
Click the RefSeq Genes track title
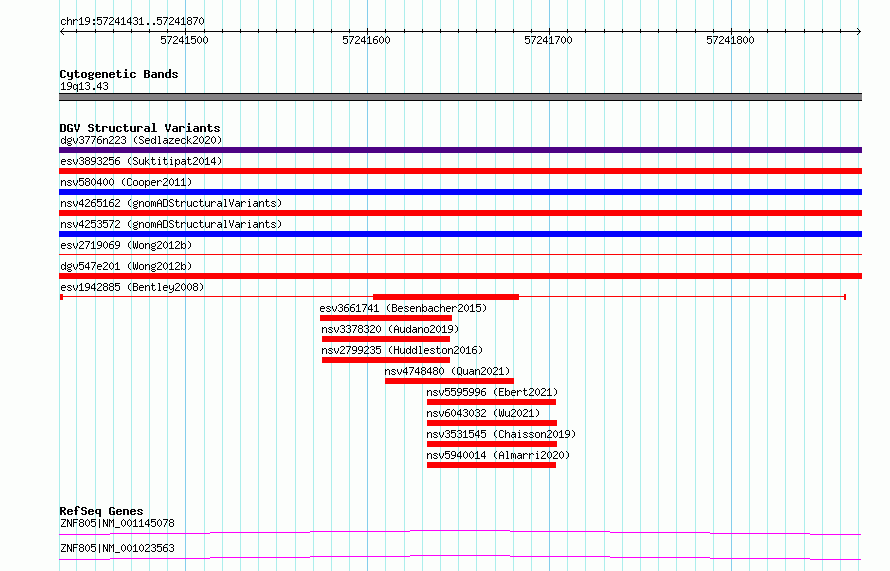[x=101, y=511]
